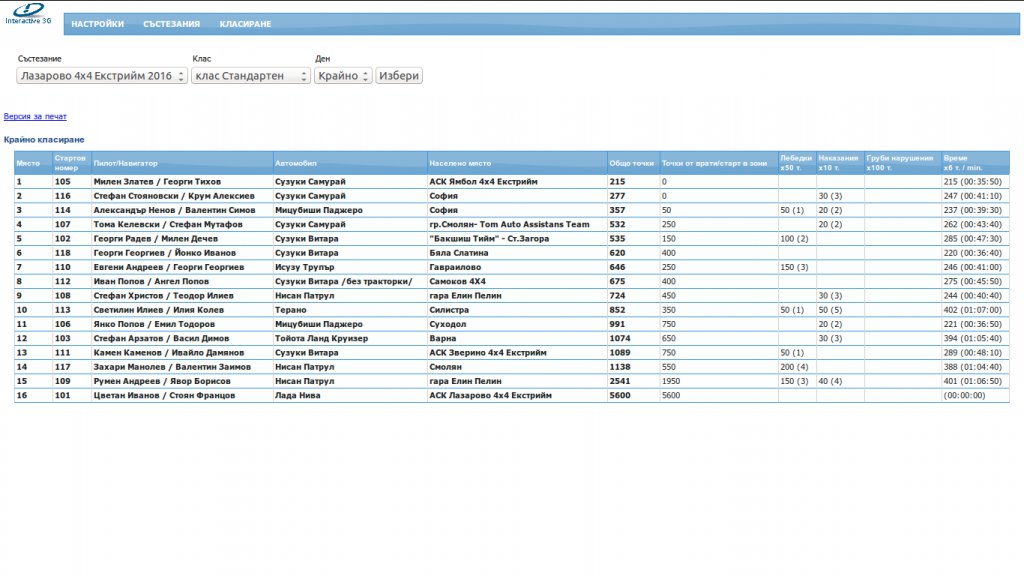Click the Населено място column header
Screen dimensions: 1024x576
[517, 163]
